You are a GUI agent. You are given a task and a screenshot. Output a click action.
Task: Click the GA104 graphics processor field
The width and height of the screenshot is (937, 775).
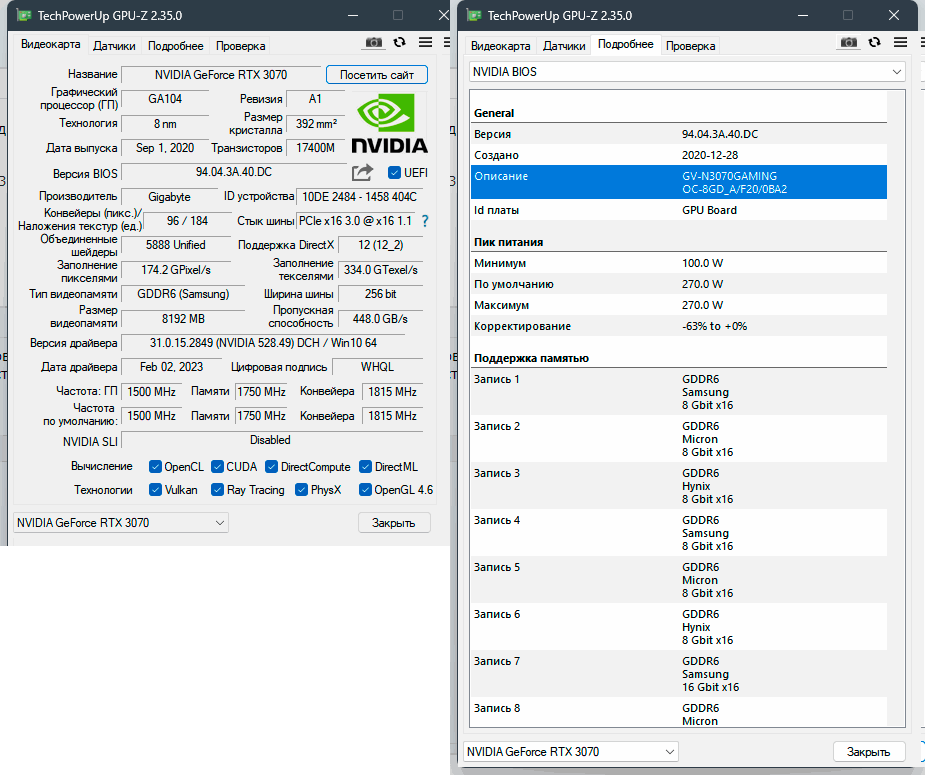coord(165,99)
